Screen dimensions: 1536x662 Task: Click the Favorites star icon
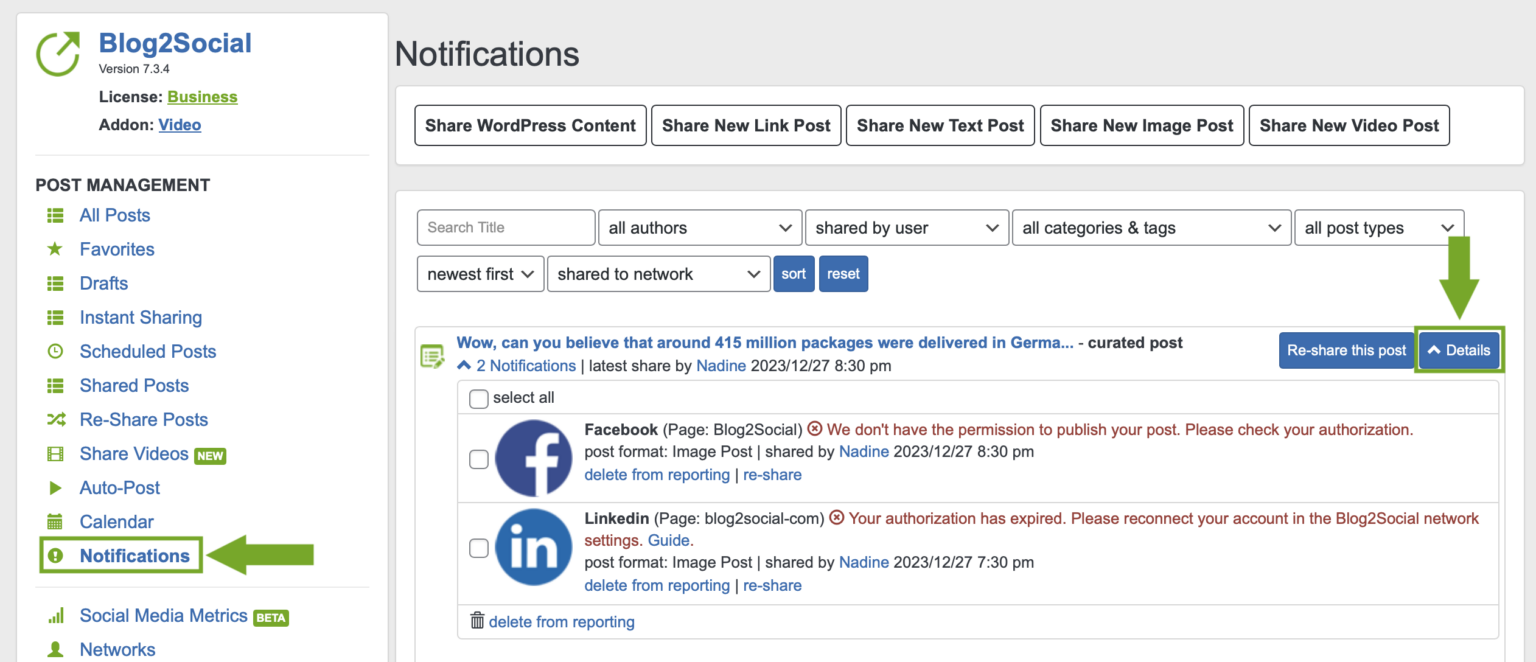pyautogui.click(x=56, y=249)
